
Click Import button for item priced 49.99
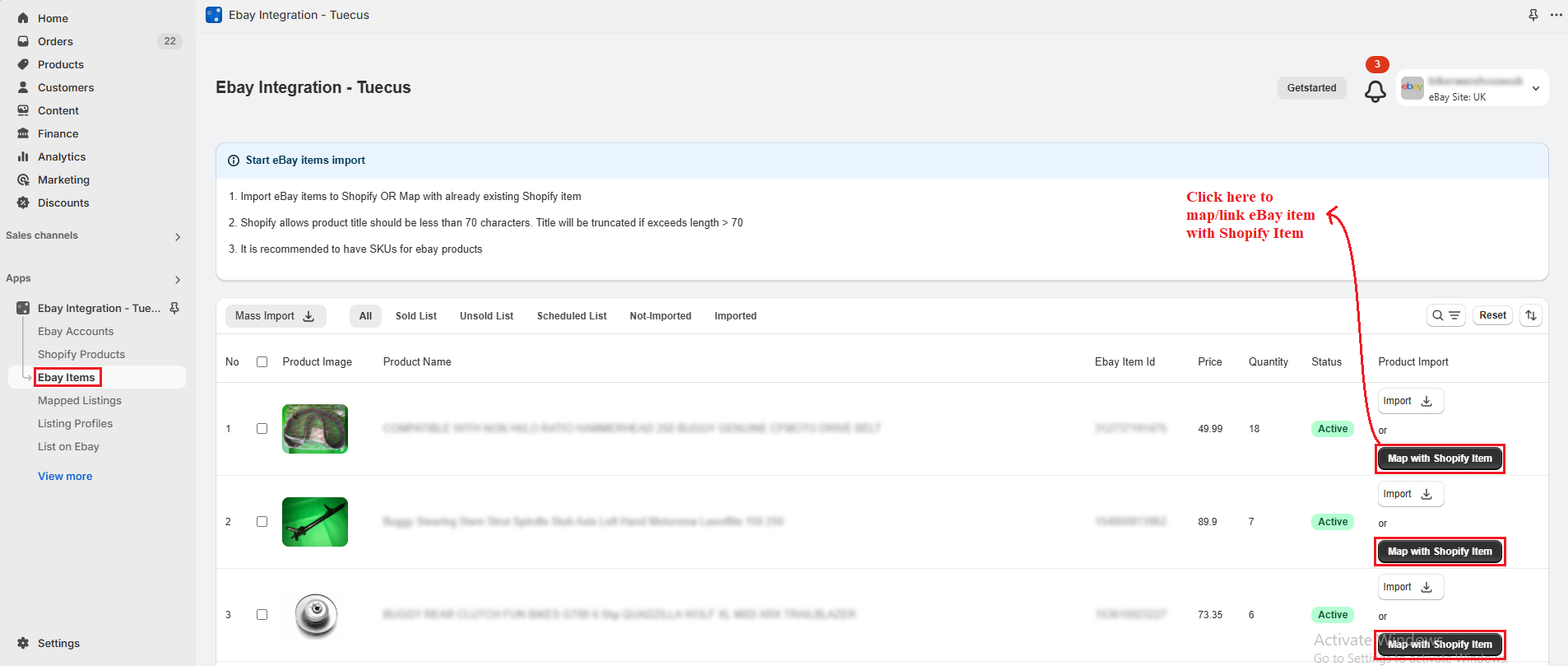click(1410, 401)
